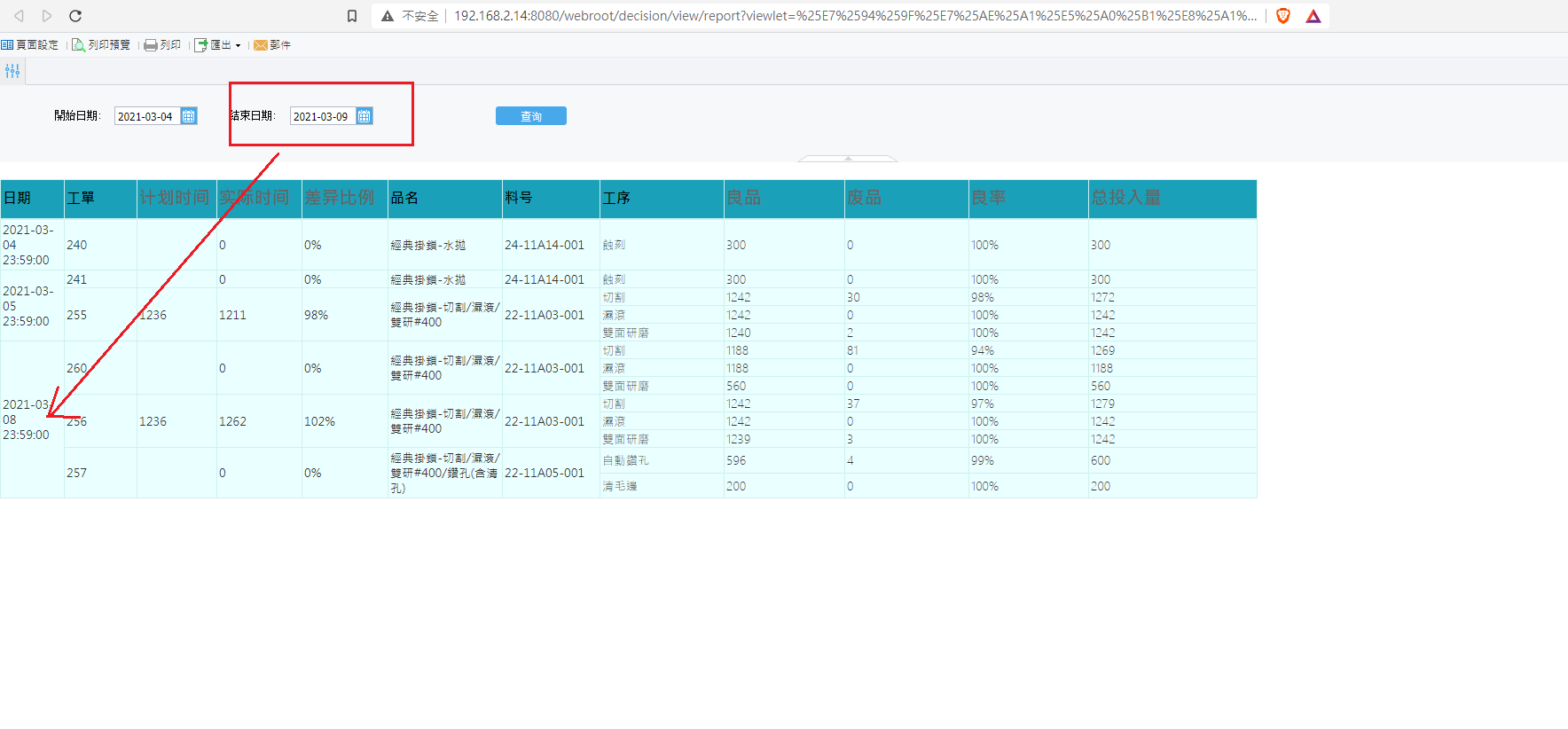This screenshot has height=729, width=1568.
Task: Click the 查询 query button
Action: (x=530, y=116)
